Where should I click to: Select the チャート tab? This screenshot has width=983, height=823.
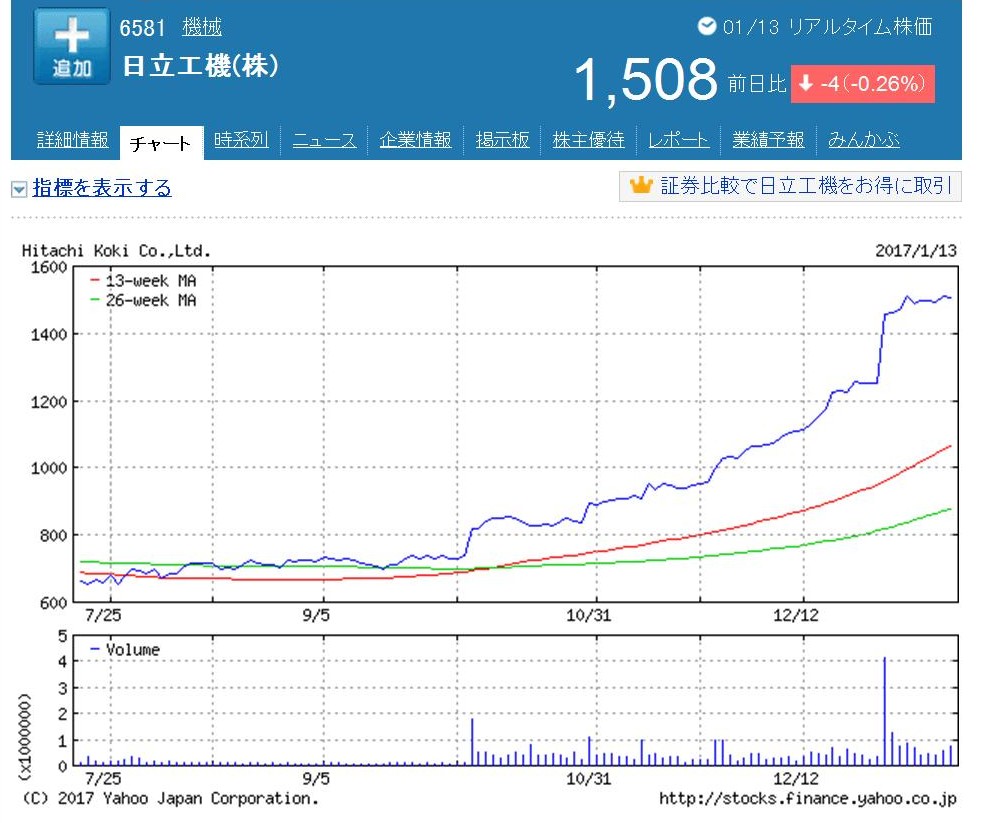pyautogui.click(x=161, y=143)
